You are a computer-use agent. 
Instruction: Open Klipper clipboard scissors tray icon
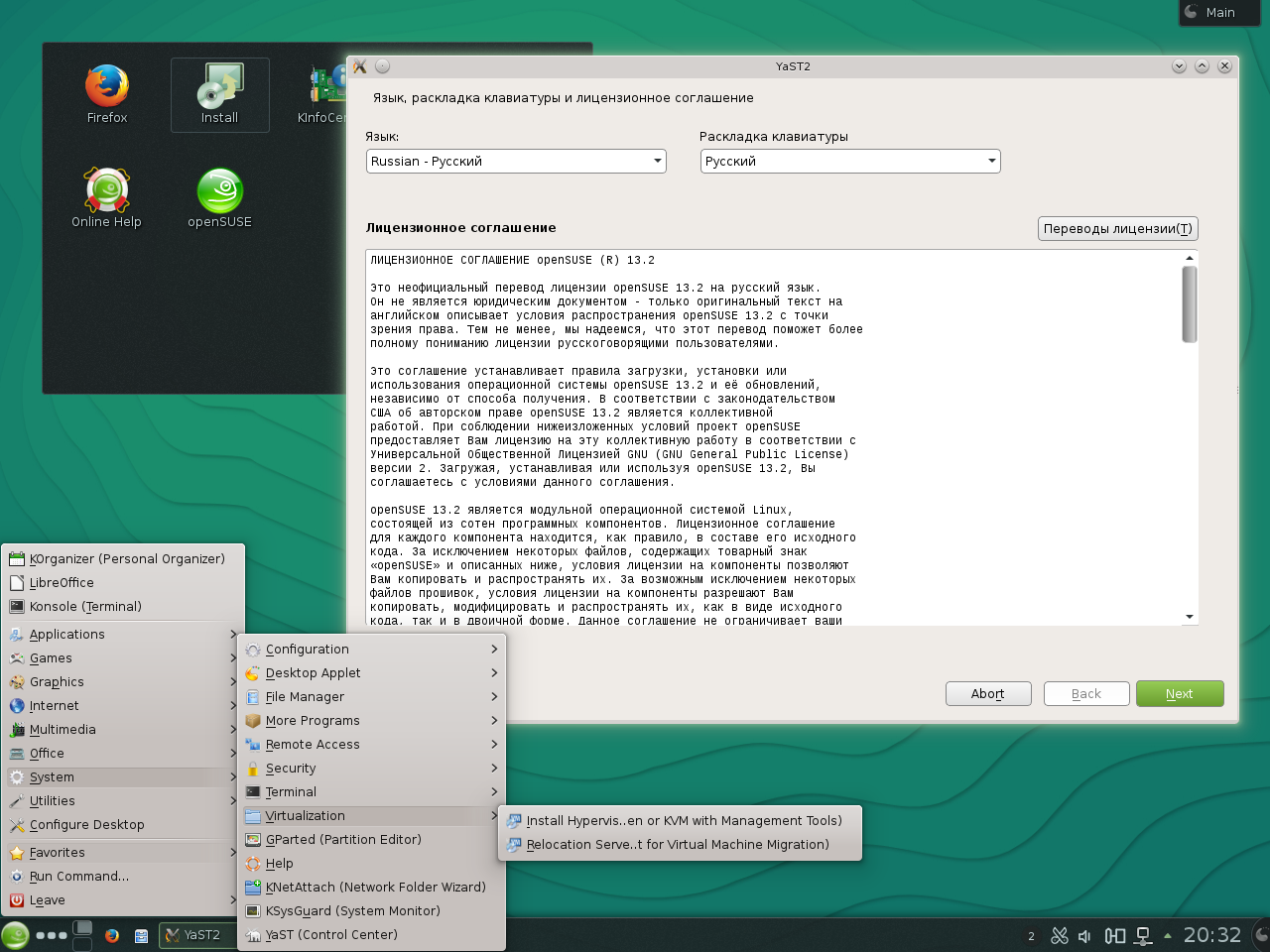point(1060,935)
